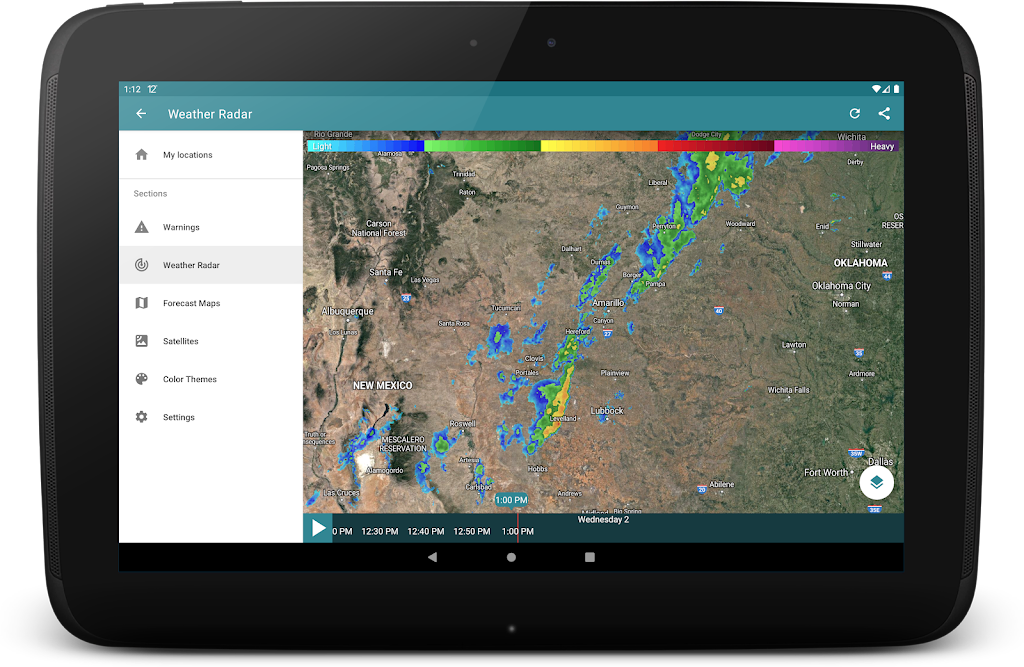The width and height of the screenshot is (1024, 667).
Task: Open My locations
Action: (x=211, y=155)
